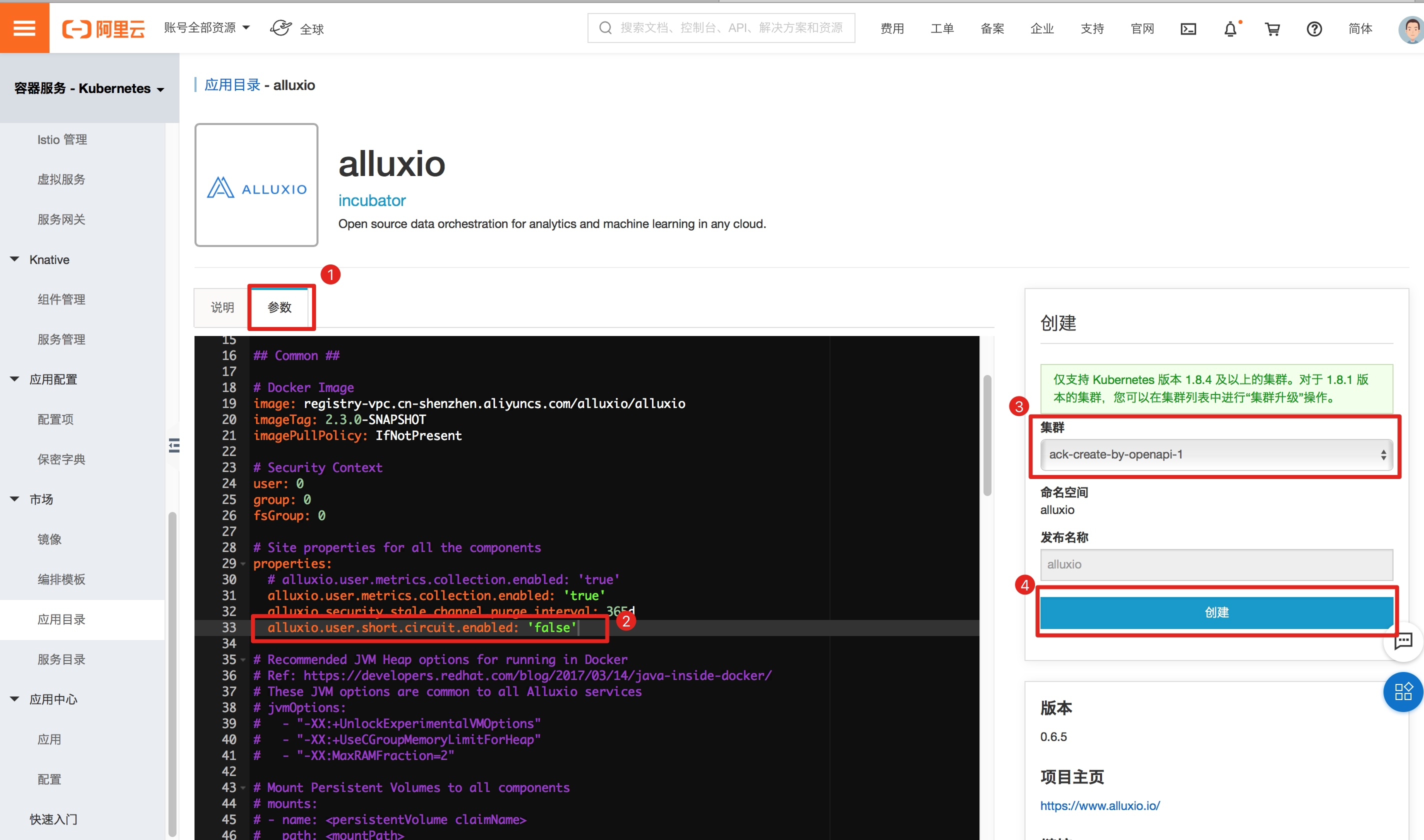Click line number 33 in the gutter
This screenshot has width=1424, height=840.
coord(228,627)
